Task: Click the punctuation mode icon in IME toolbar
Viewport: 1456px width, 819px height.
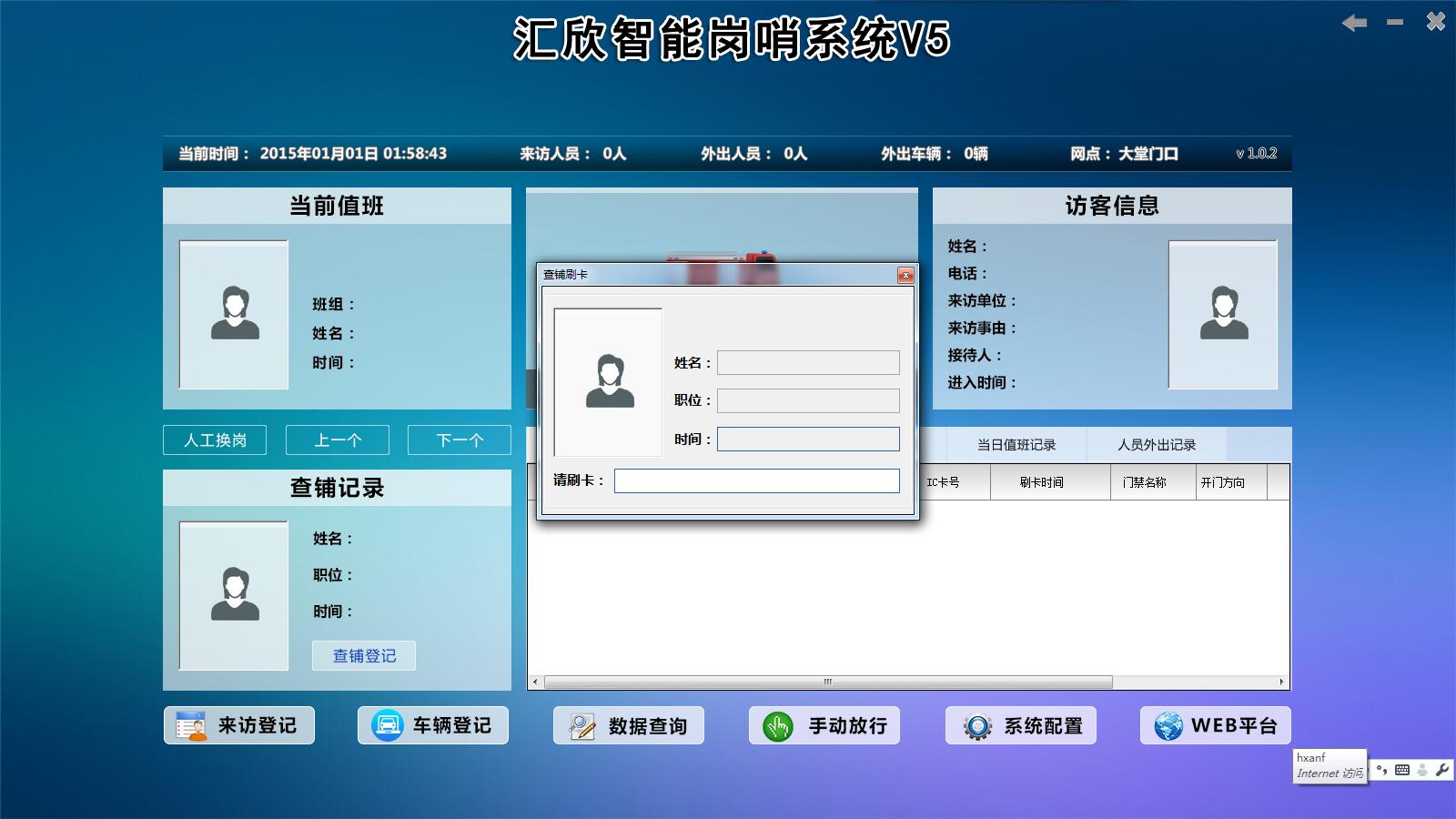Action: (x=1382, y=770)
